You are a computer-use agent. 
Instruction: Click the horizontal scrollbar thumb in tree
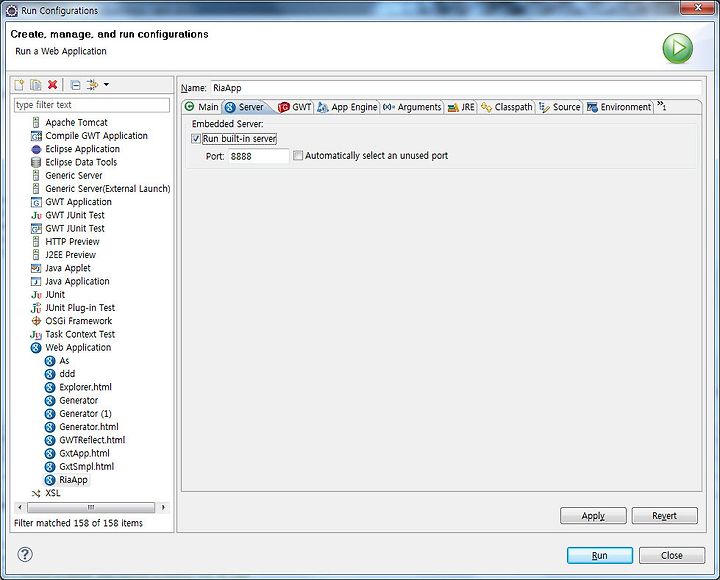(x=91, y=507)
